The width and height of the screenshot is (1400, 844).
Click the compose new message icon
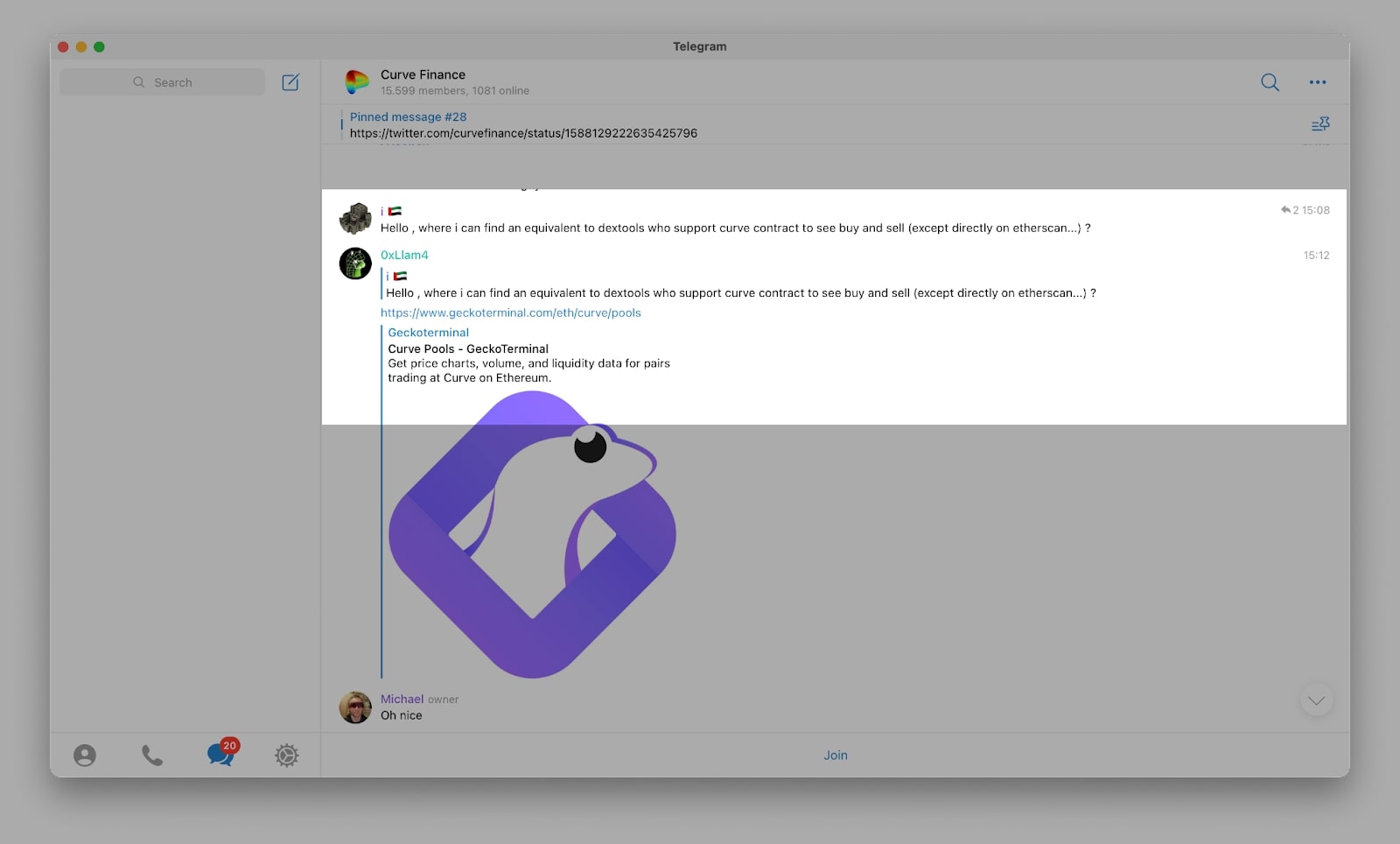pyautogui.click(x=290, y=82)
